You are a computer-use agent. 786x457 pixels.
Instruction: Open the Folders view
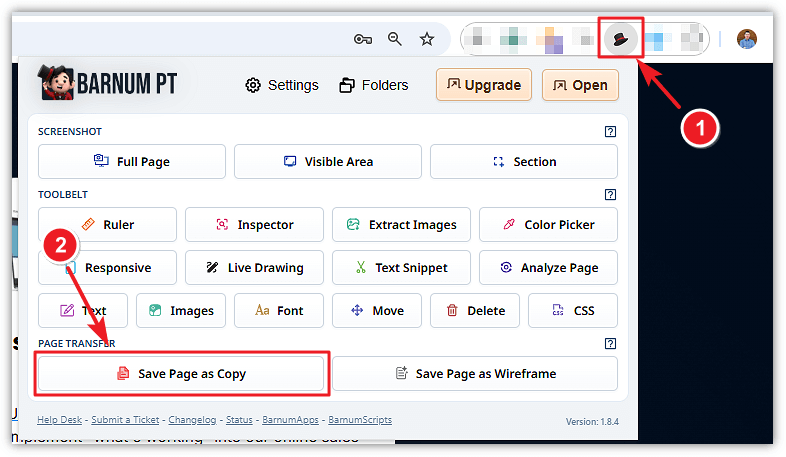(x=374, y=85)
